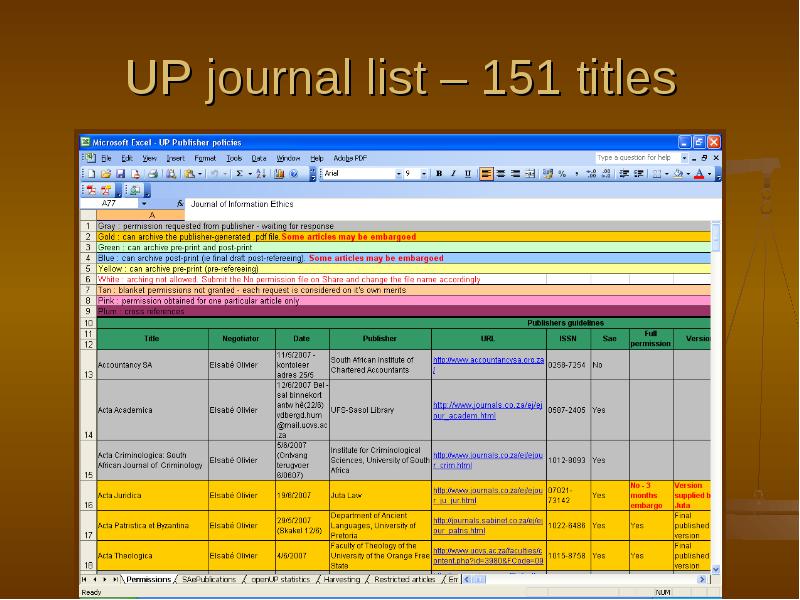Click the Sort Ascending A-Z icon
The image size is (800, 600).
pyautogui.click(x=261, y=174)
